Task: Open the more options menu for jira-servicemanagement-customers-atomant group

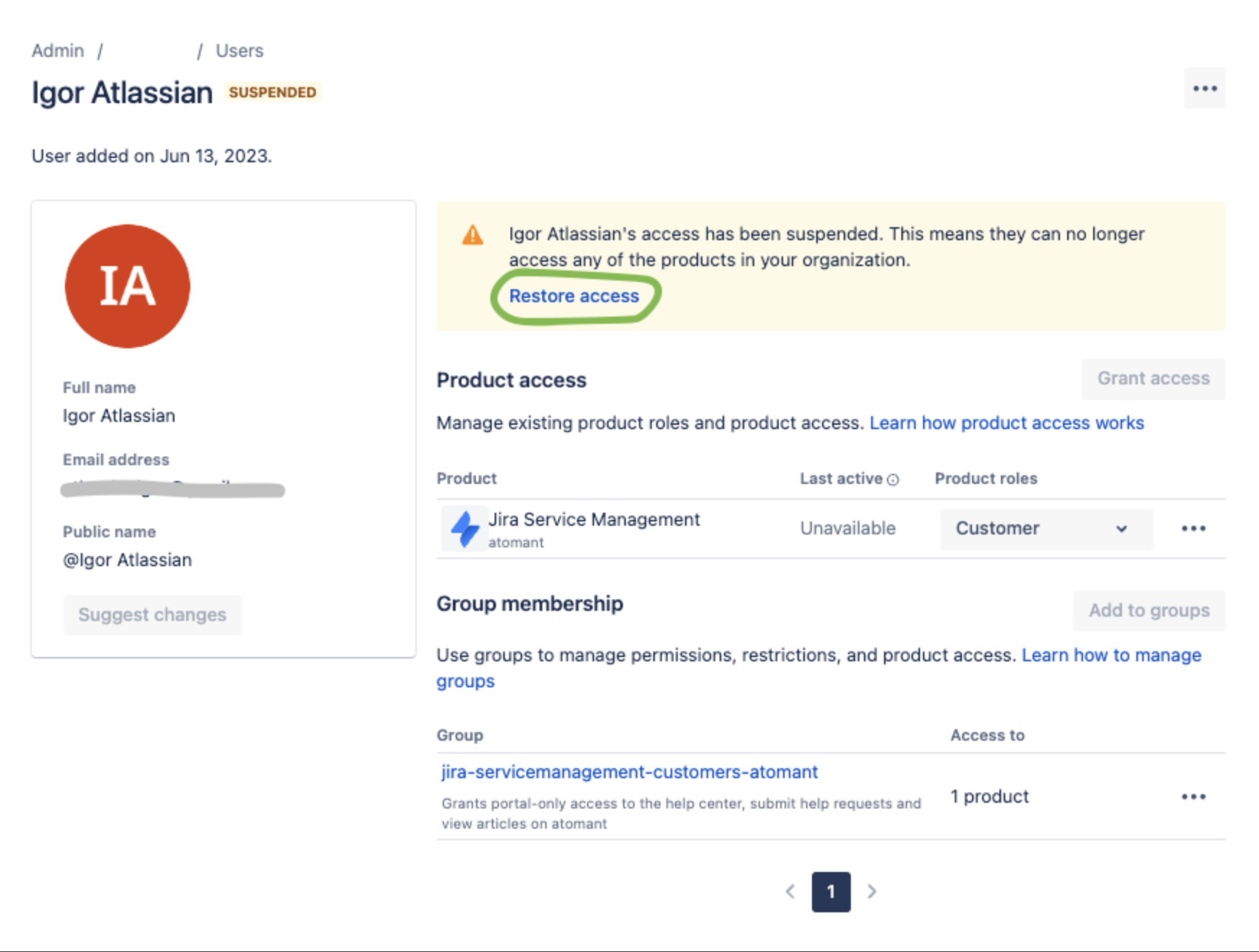Action: pos(1193,797)
